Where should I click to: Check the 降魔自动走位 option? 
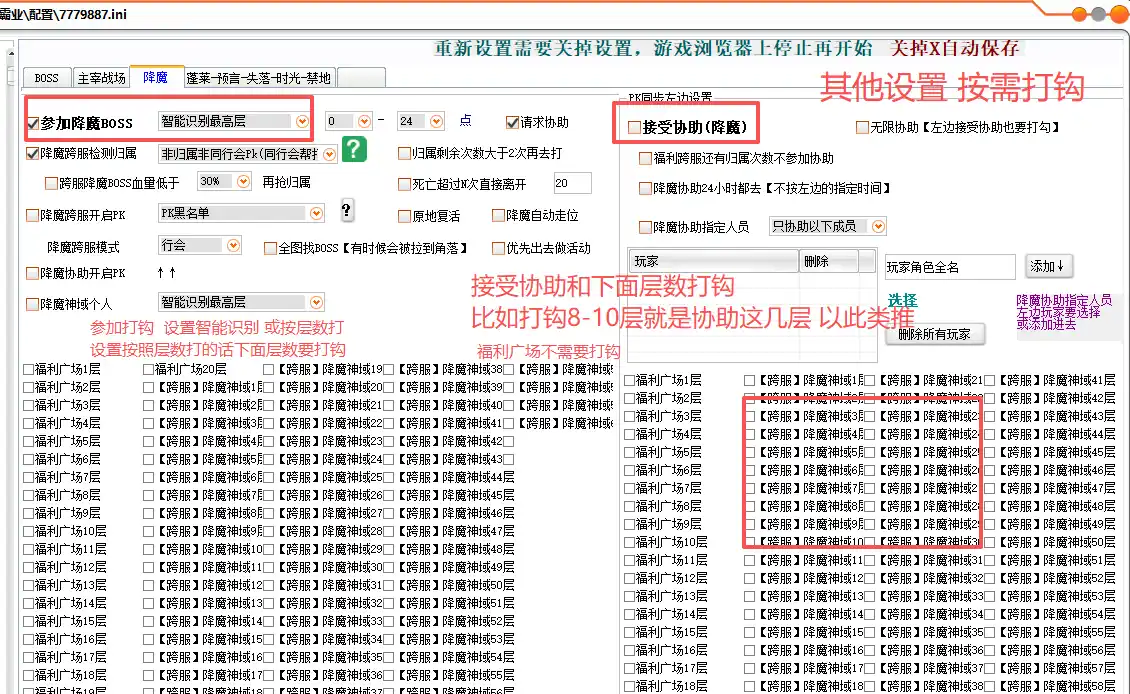tap(498, 215)
